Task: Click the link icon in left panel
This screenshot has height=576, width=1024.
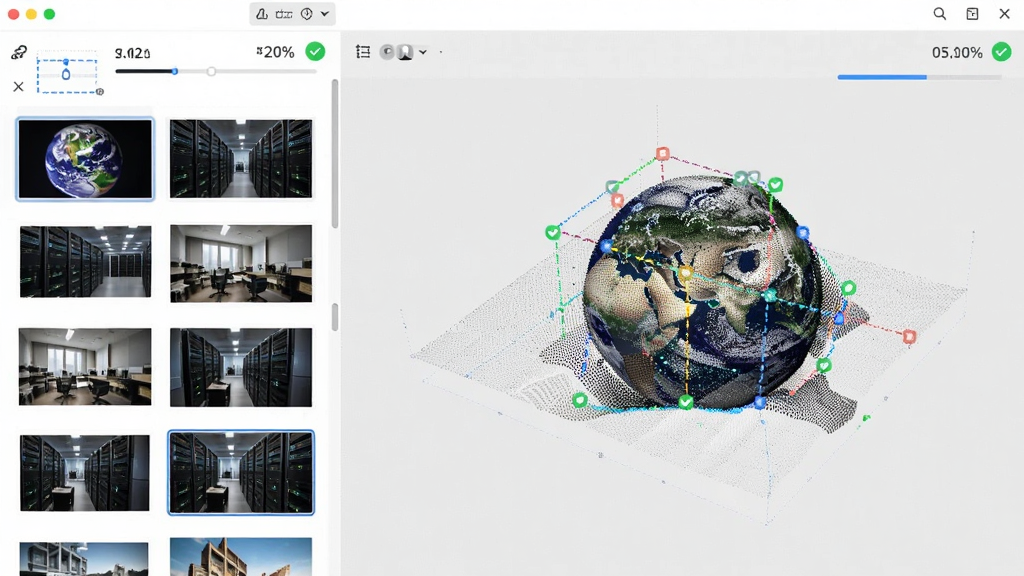Action: pos(19,52)
